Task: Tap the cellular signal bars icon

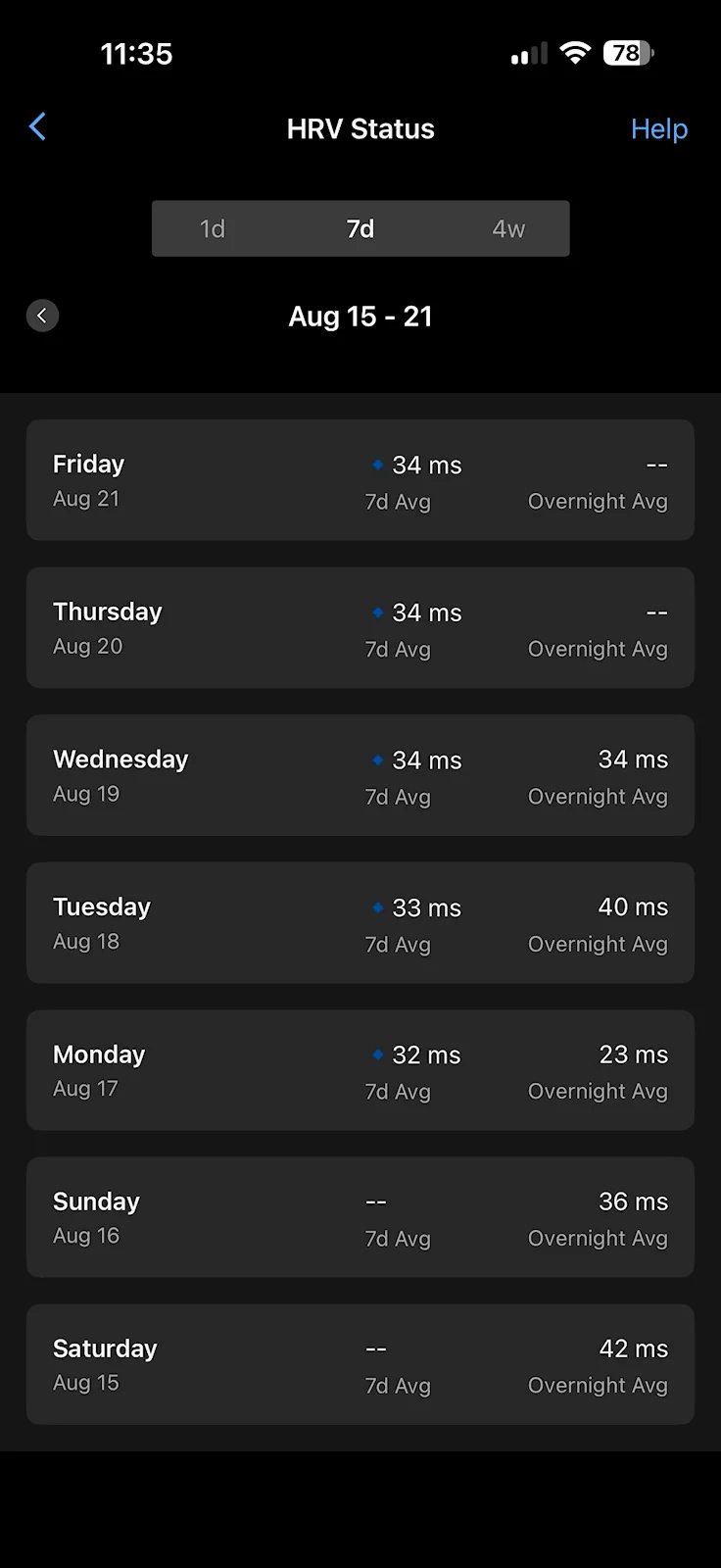Action: [529, 54]
